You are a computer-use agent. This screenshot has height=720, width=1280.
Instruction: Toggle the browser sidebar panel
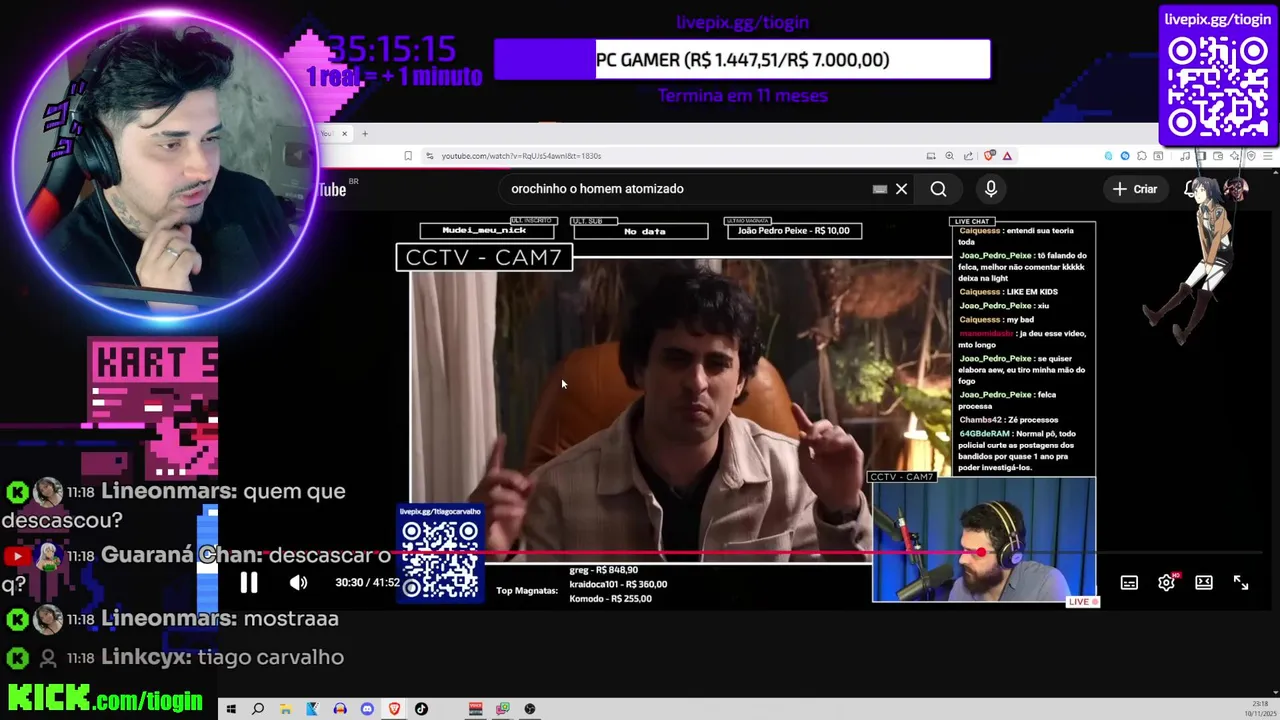click(1202, 155)
